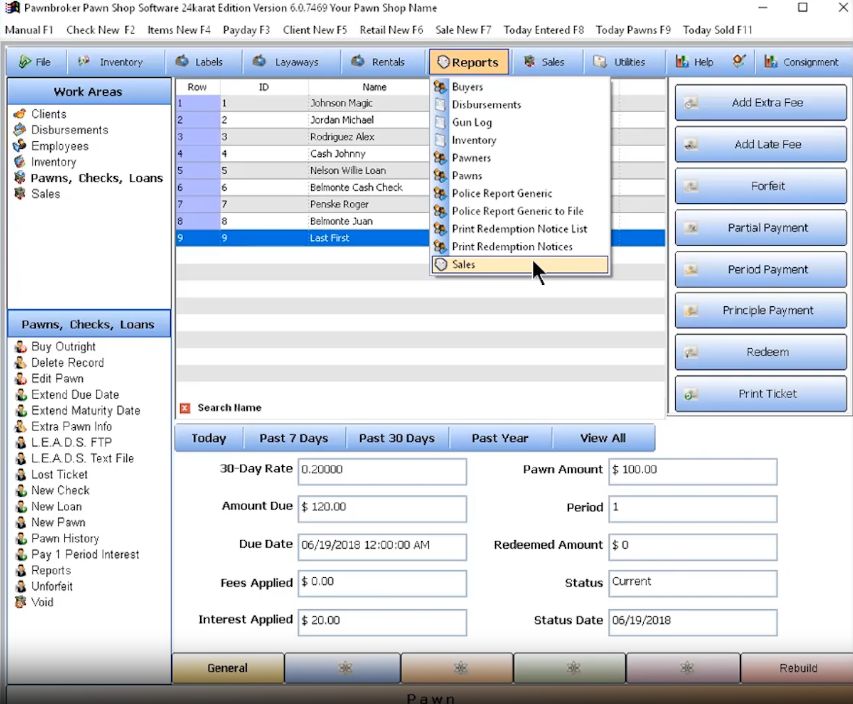
Task: Choose Police Report Generic to File
Action: 517,211
